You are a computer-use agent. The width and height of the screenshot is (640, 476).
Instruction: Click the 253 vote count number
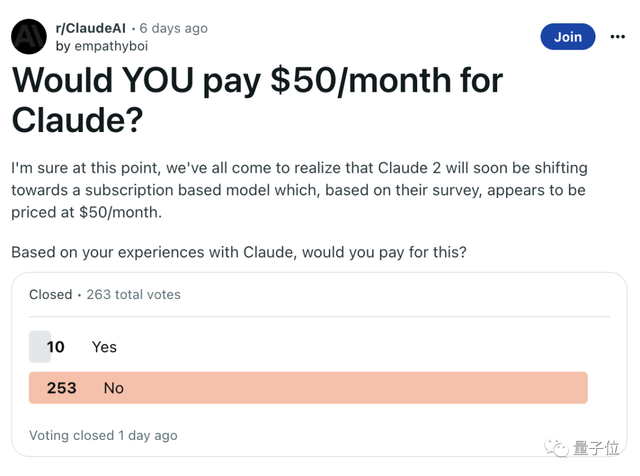pos(62,388)
